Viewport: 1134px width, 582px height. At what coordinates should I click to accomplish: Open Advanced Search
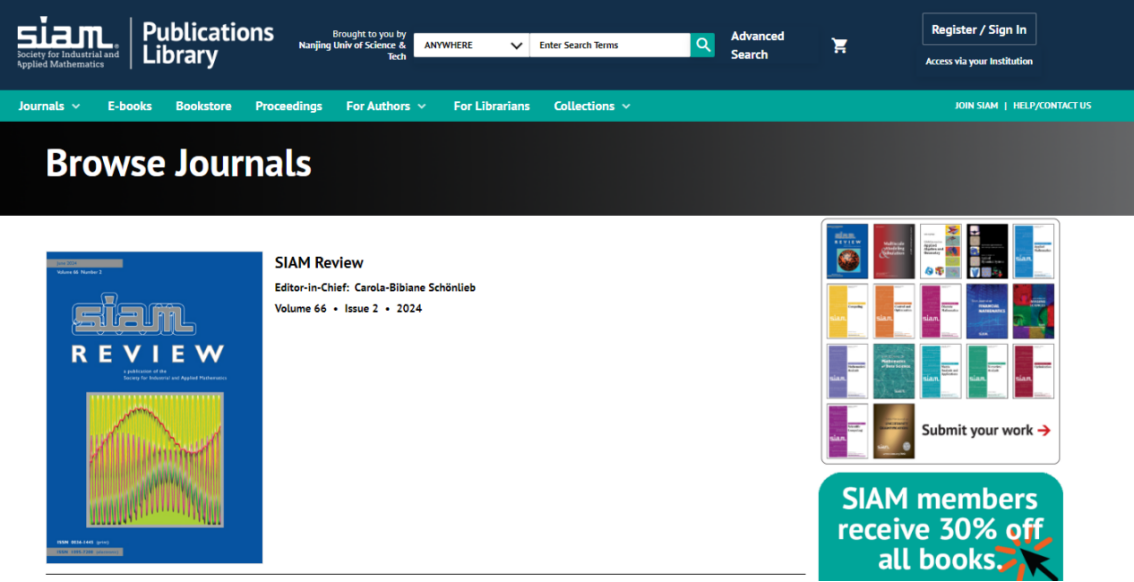(x=757, y=45)
